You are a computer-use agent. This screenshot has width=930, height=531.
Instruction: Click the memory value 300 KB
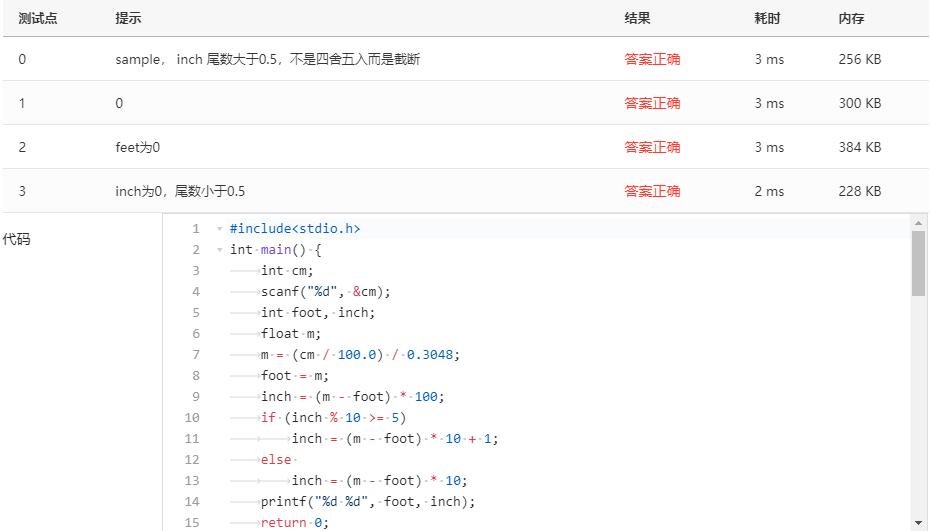860,103
